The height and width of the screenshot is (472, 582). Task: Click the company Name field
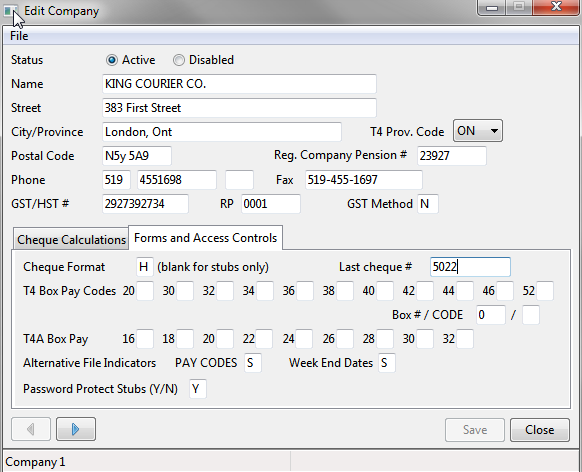coord(239,84)
